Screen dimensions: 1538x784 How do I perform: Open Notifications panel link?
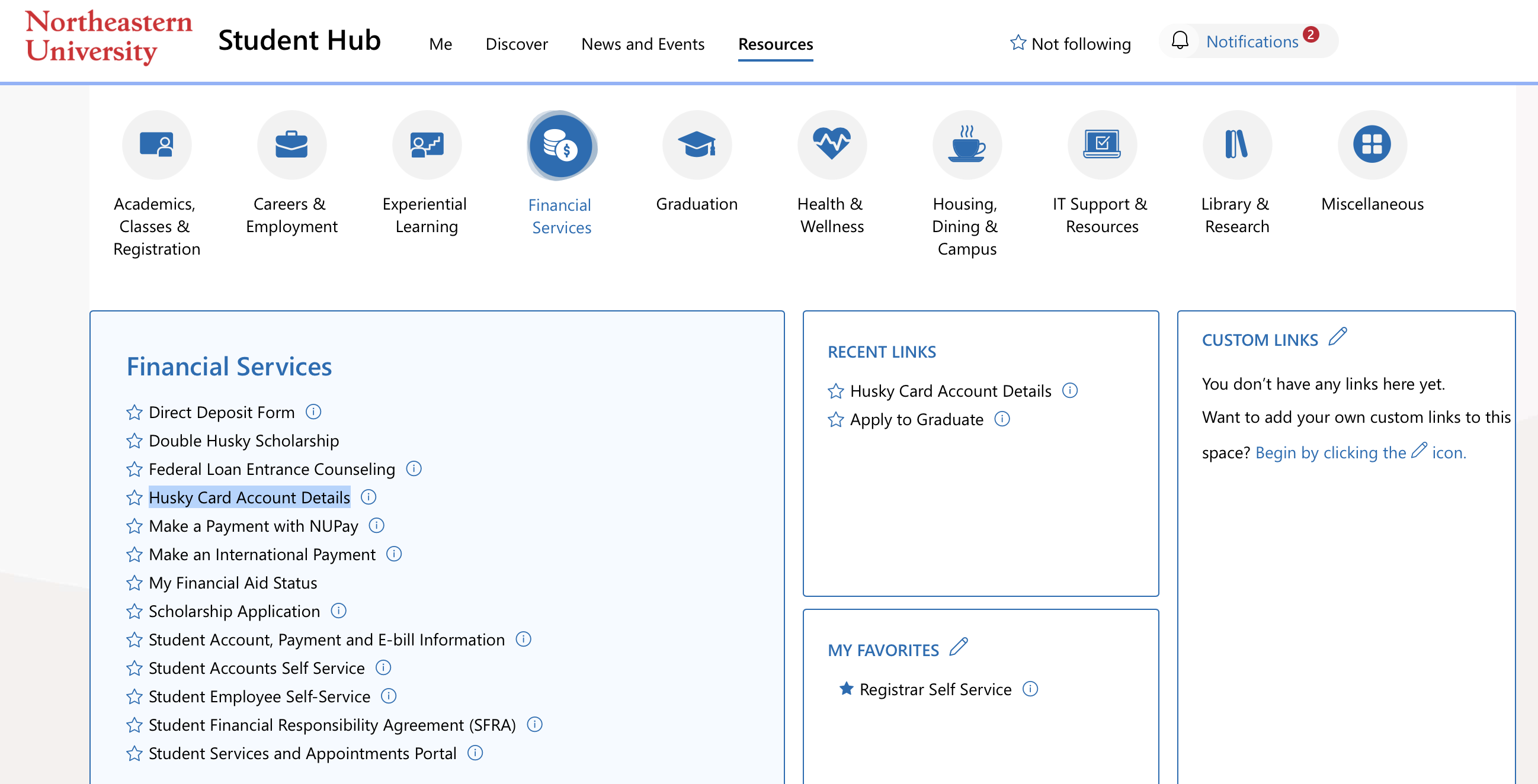1252,42
